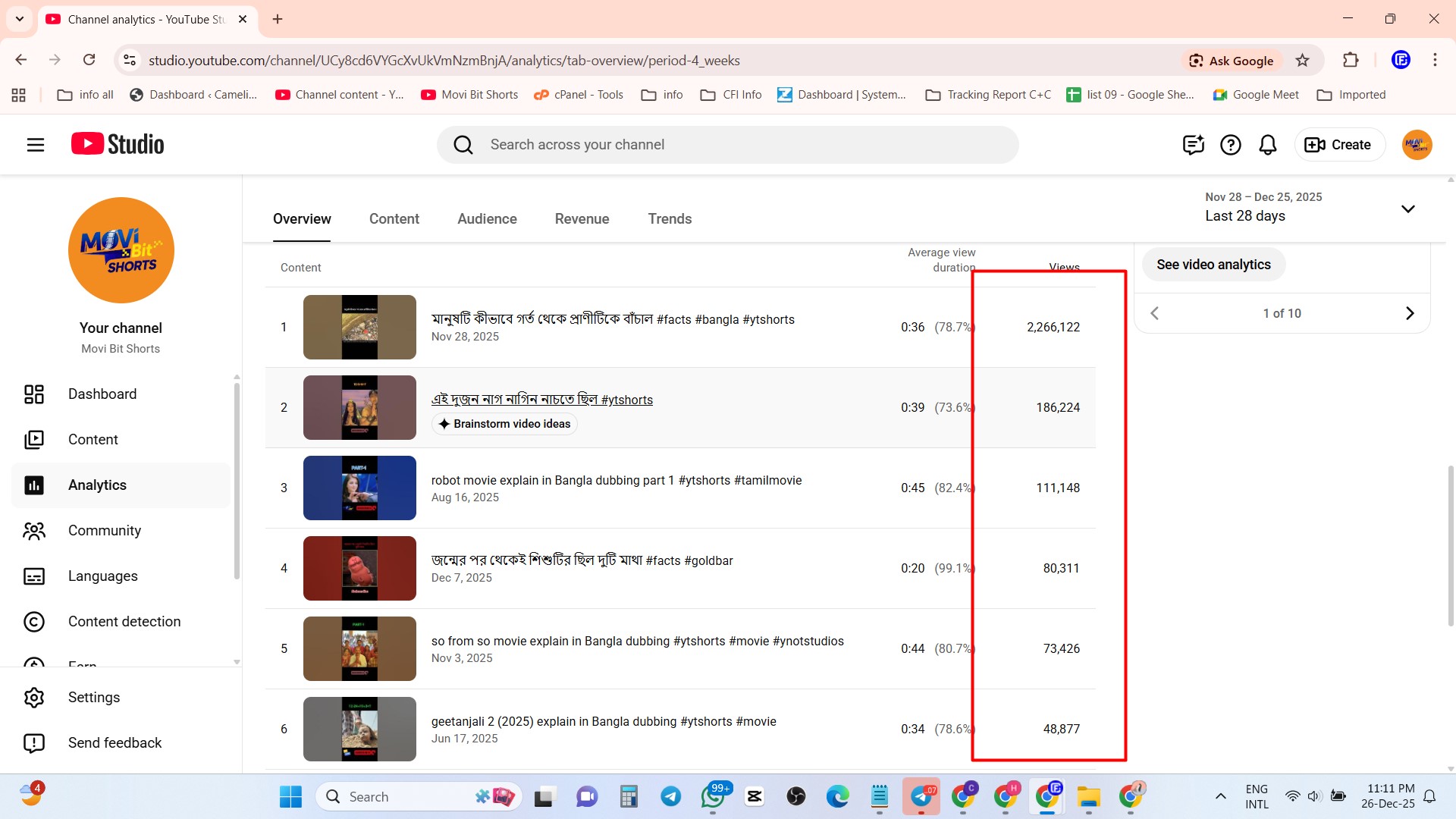1456x819 pixels.
Task: Go to Community in the sidebar
Action: point(104,531)
